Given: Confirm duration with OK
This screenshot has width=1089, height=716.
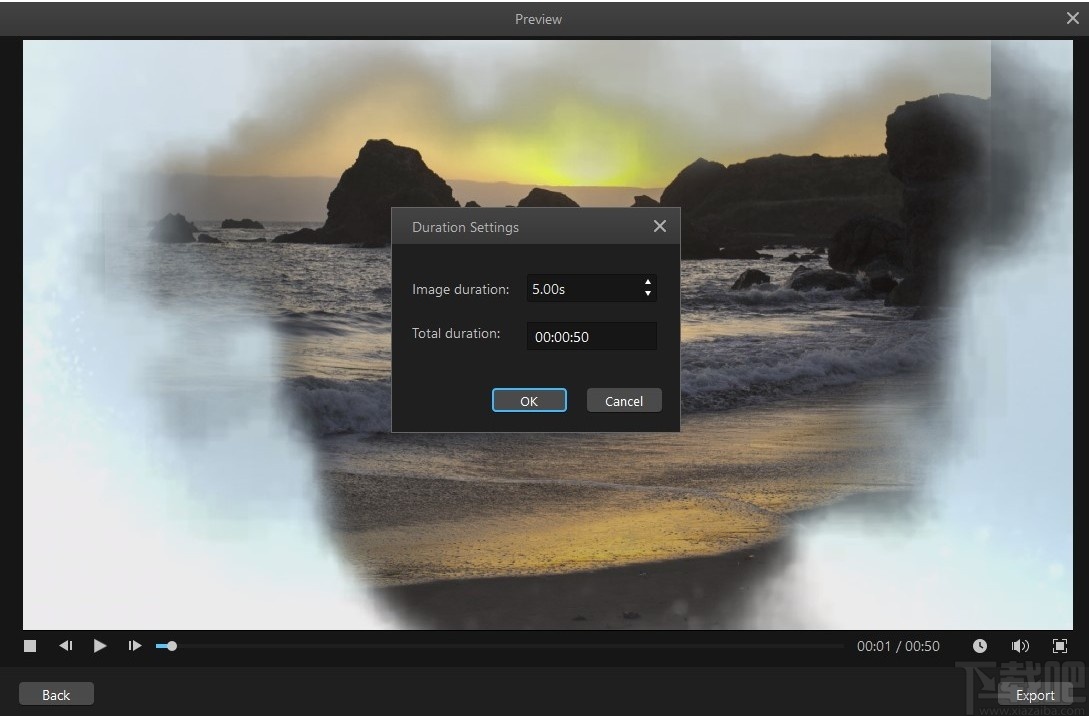Looking at the screenshot, I should [x=529, y=401].
